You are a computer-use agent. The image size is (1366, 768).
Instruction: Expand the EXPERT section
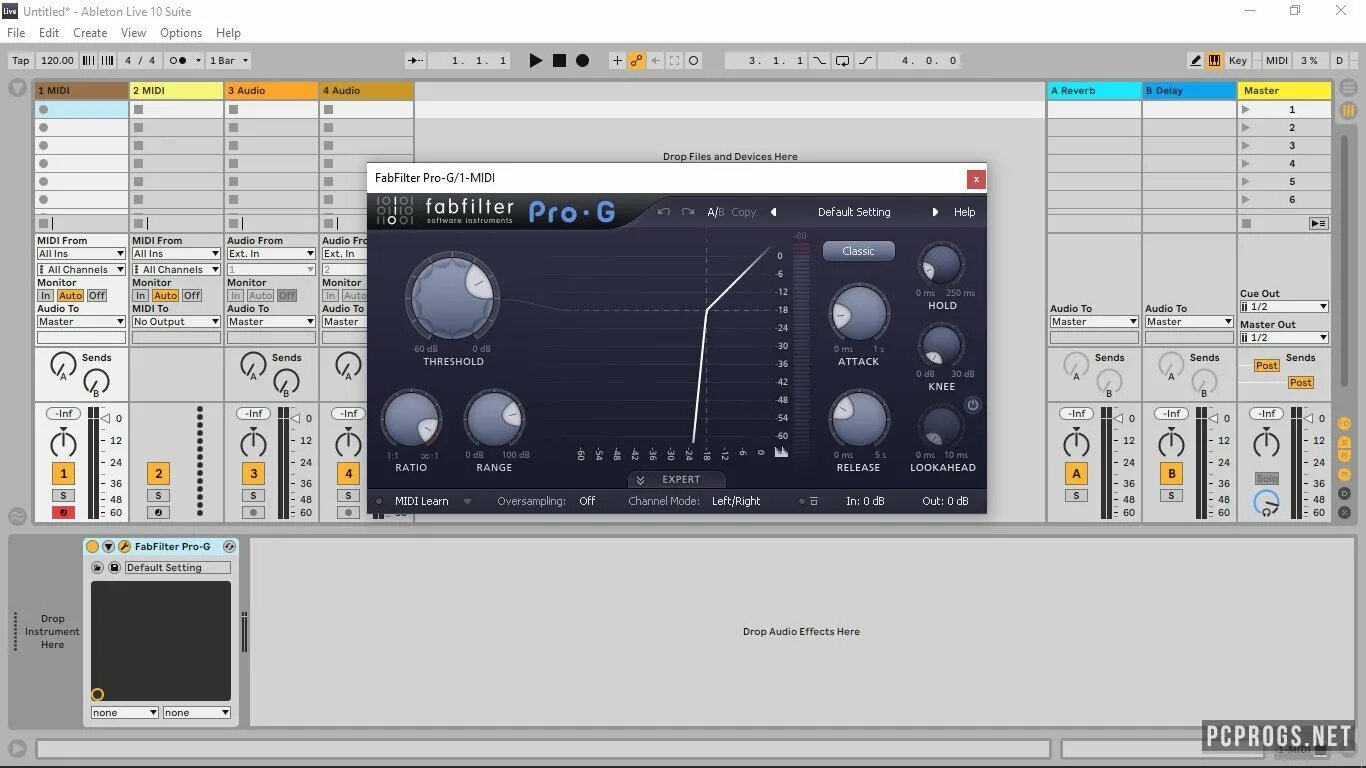678,480
